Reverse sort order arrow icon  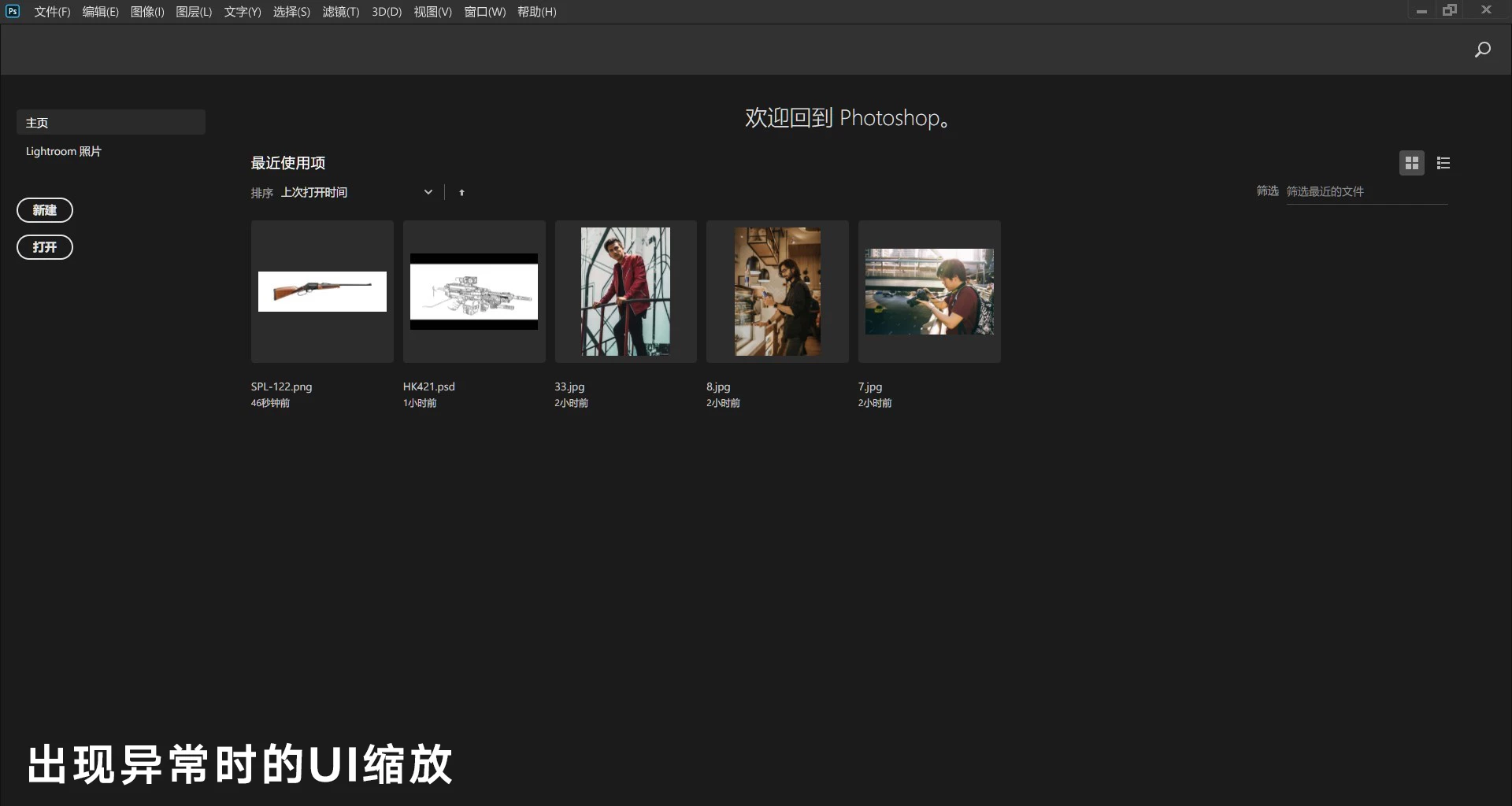(461, 192)
